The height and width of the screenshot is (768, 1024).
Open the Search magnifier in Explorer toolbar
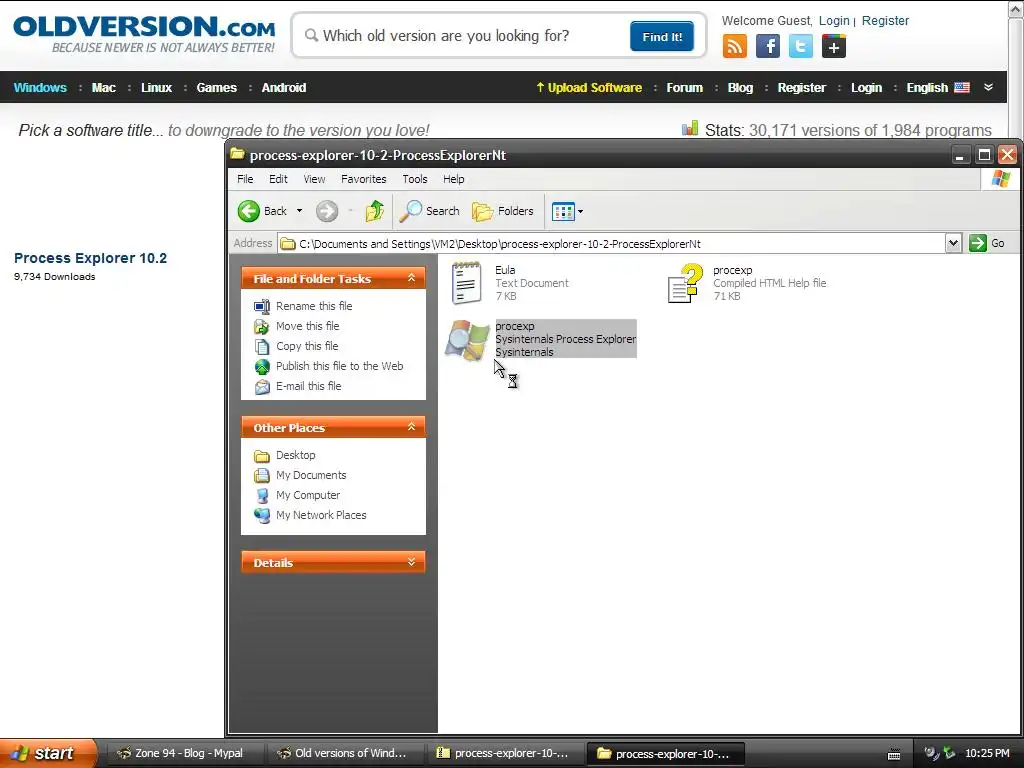[411, 211]
